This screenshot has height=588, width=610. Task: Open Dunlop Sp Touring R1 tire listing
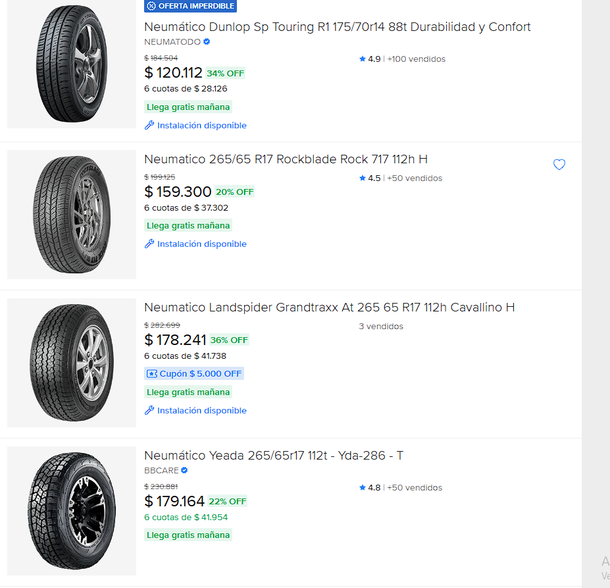point(337,27)
